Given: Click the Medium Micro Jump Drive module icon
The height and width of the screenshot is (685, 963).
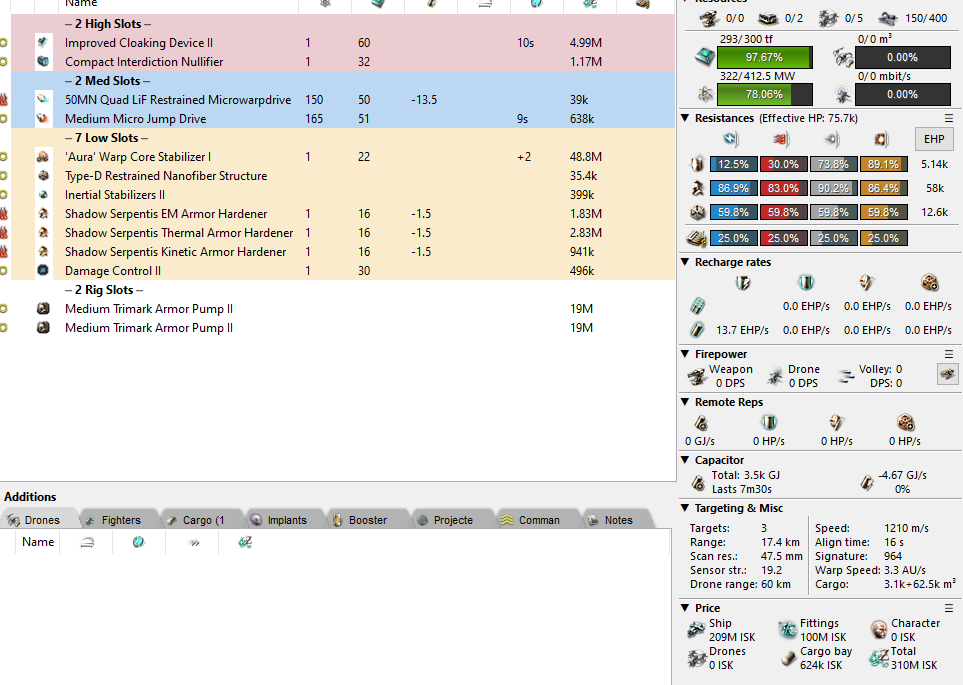Looking at the screenshot, I should coord(43,119).
